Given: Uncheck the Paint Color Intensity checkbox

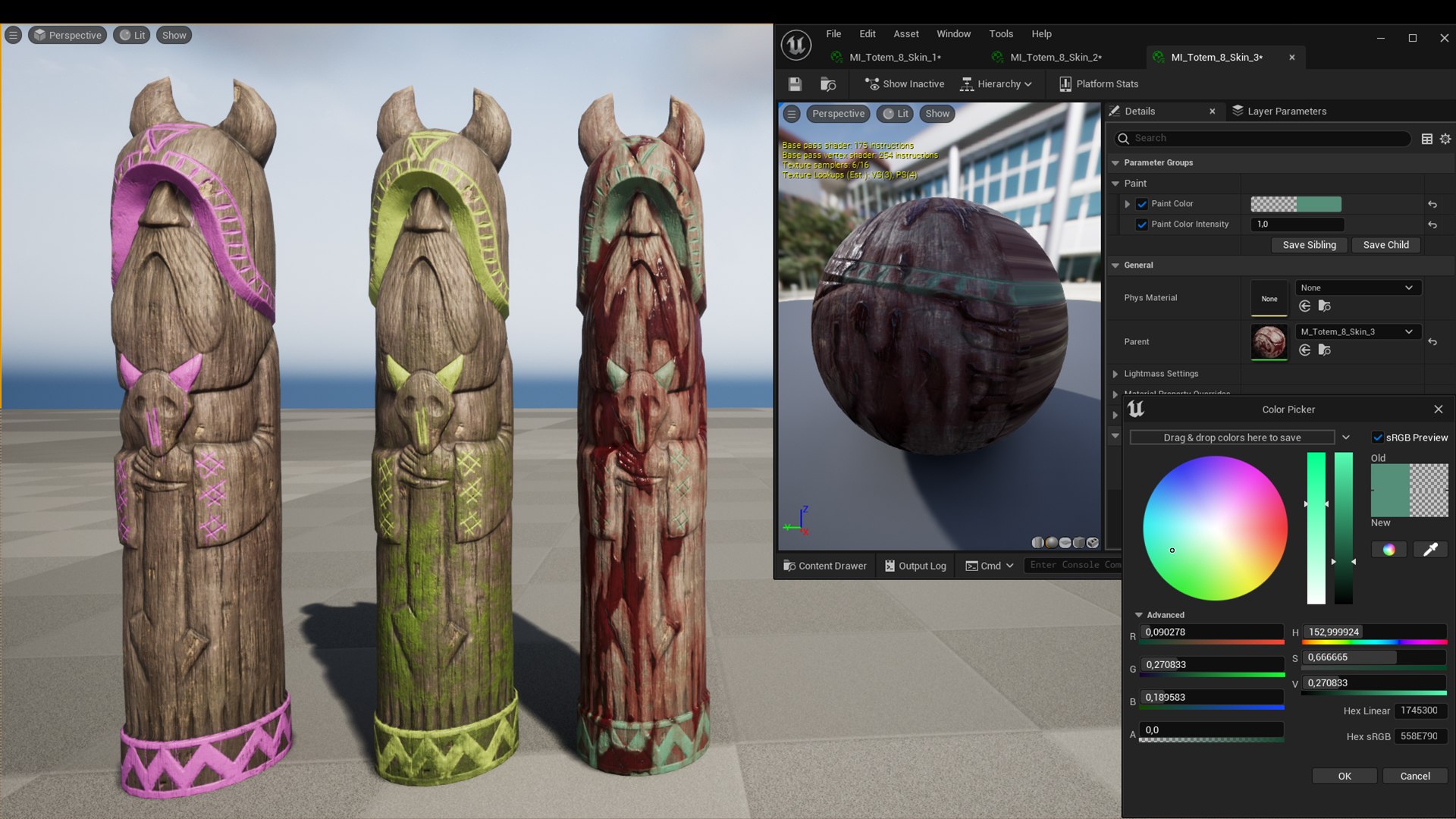Looking at the screenshot, I should 1142,224.
